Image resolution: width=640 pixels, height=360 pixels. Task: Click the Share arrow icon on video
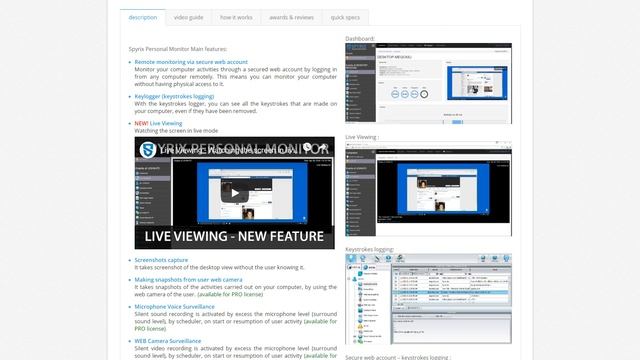point(323,147)
